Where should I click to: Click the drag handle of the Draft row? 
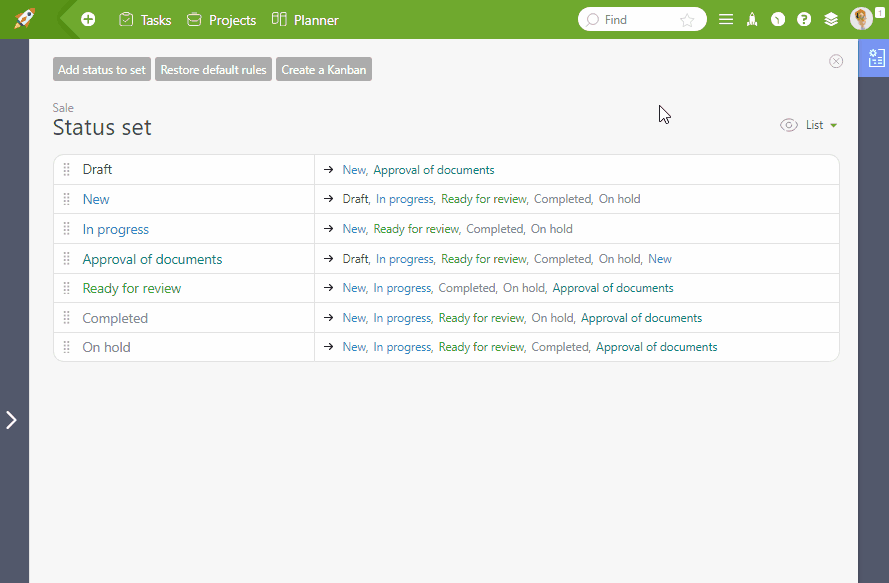[66, 169]
